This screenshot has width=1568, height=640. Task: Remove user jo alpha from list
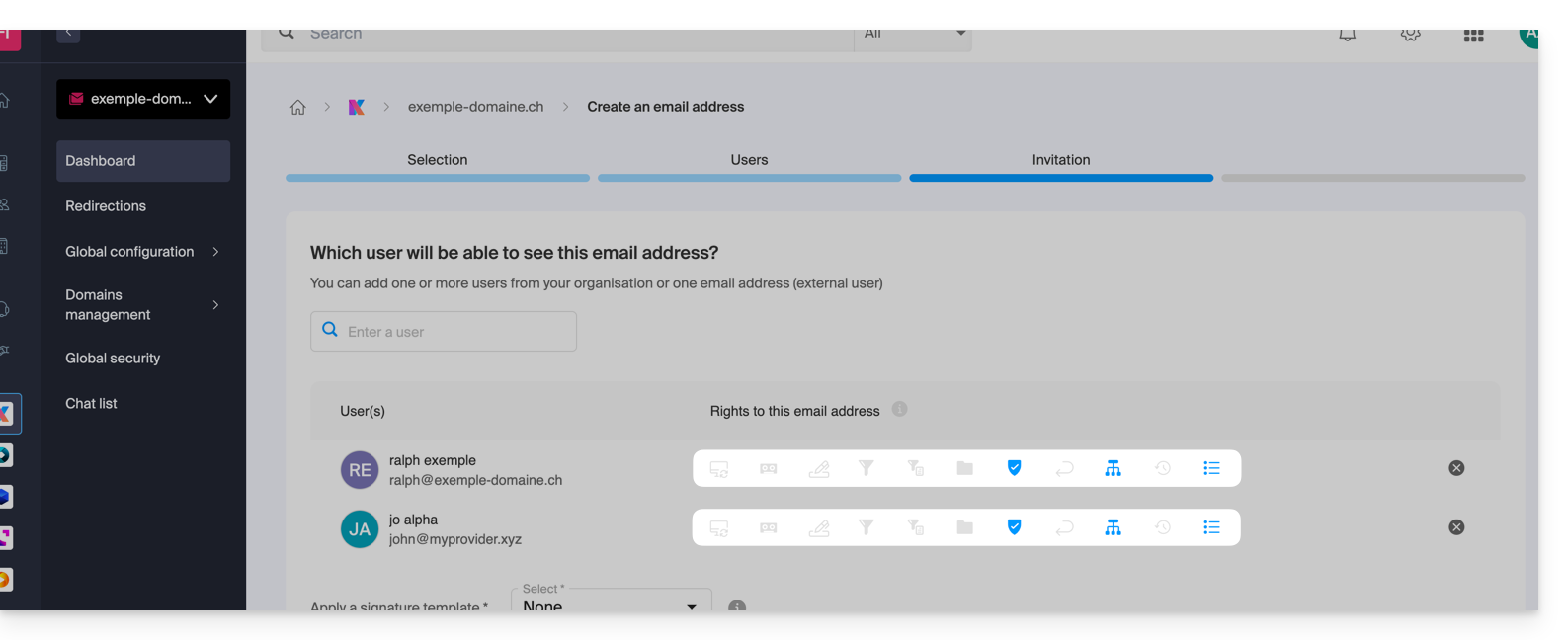click(1456, 527)
